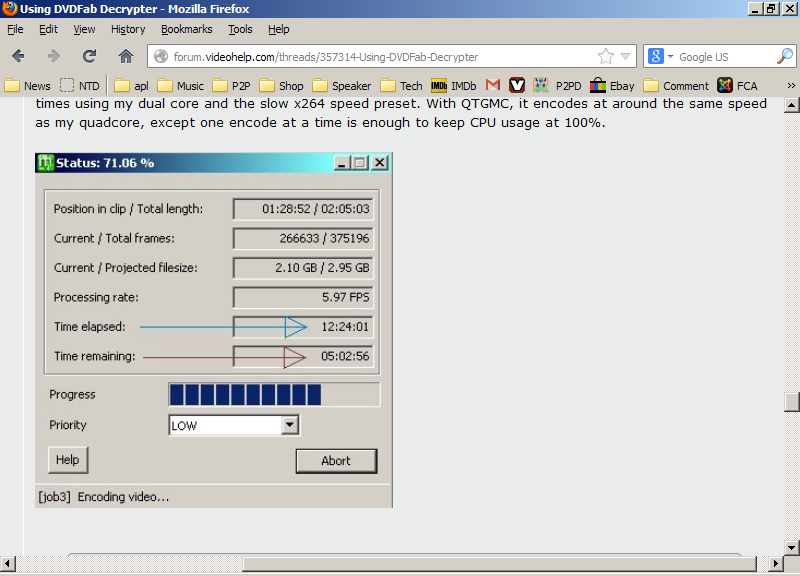Screen dimensions: 800x576
Task: Open the Comment bookmark folder
Action: click(x=677, y=86)
